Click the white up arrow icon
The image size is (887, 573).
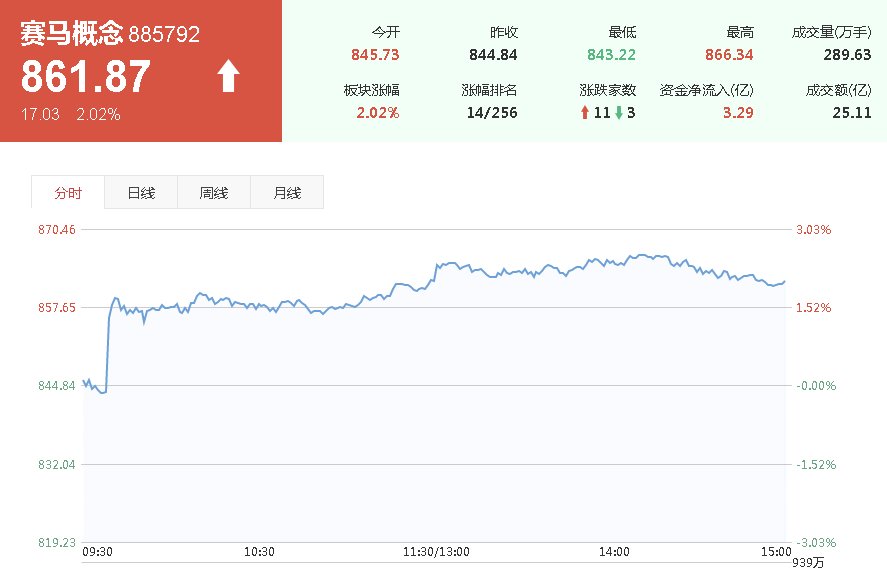pos(229,76)
